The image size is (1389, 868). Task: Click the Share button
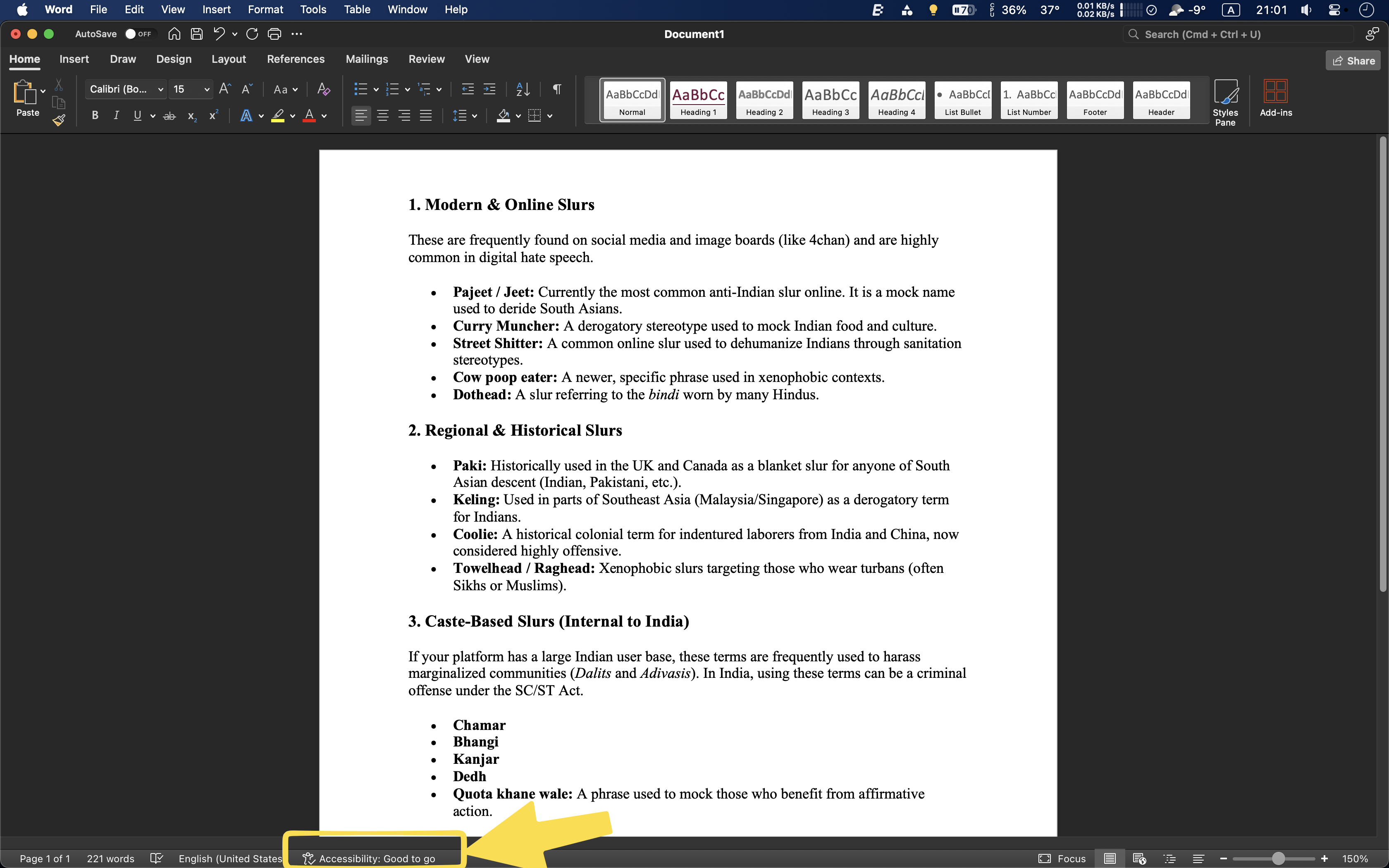[x=1352, y=61]
